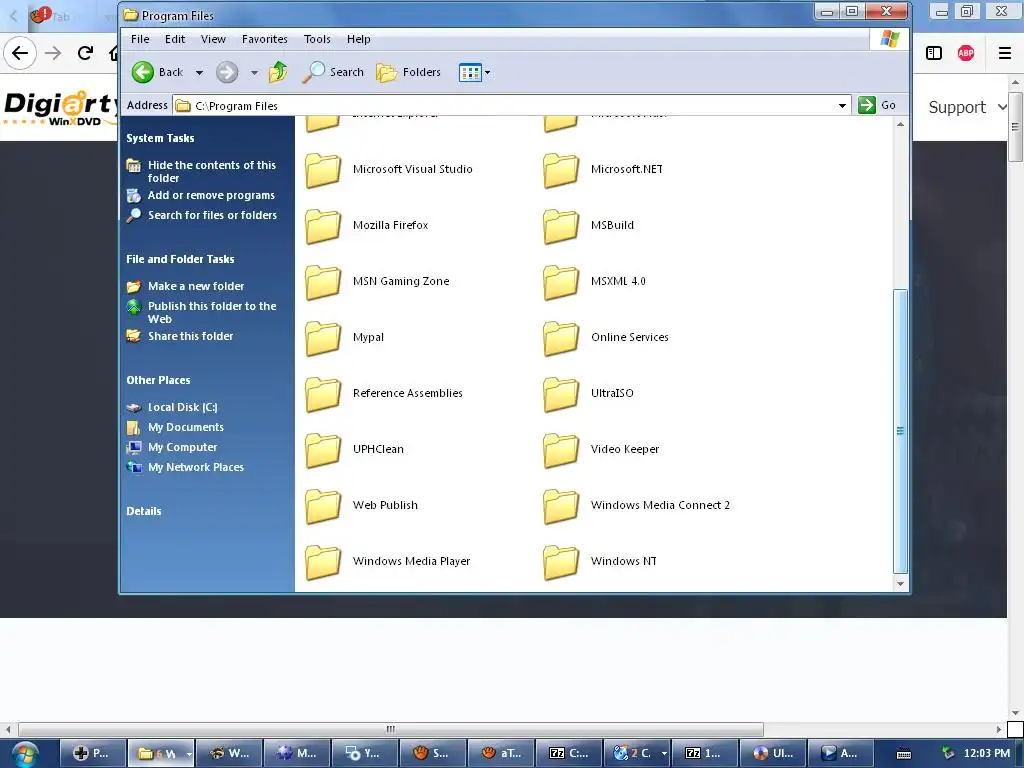Click Share this folder
This screenshot has height=768, width=1024.
tap(190, 336)
